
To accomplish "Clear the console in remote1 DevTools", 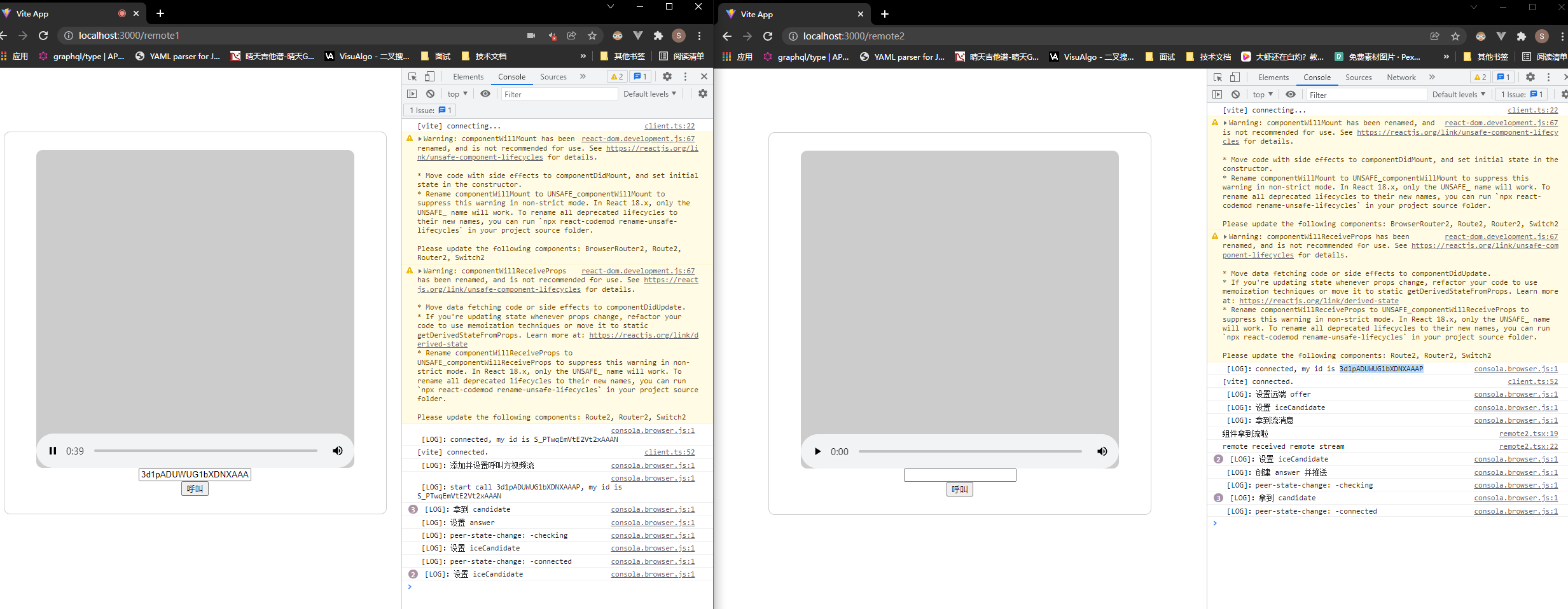I will (431, 93).
